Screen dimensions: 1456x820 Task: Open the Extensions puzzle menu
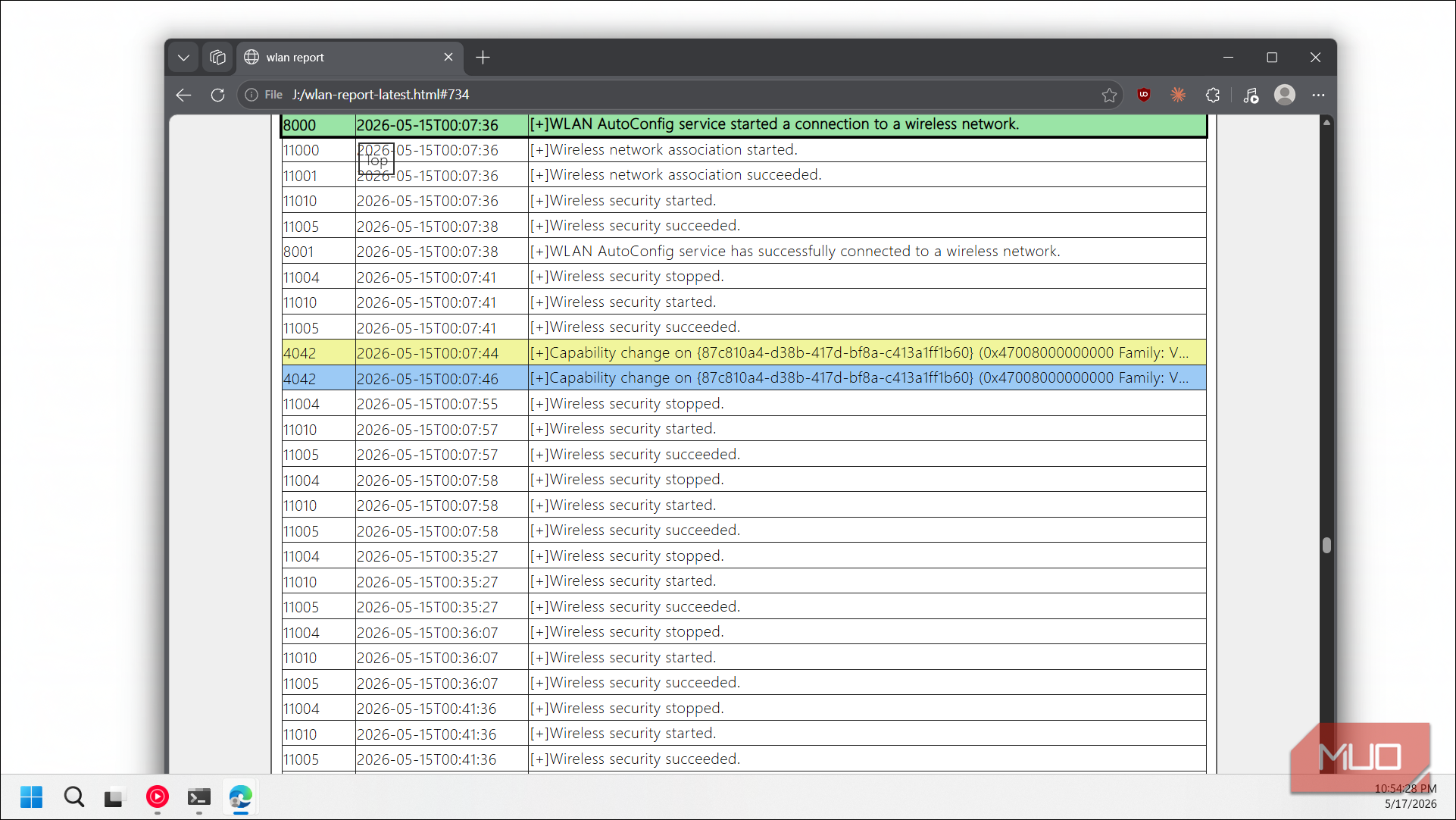click(1213, 95)
